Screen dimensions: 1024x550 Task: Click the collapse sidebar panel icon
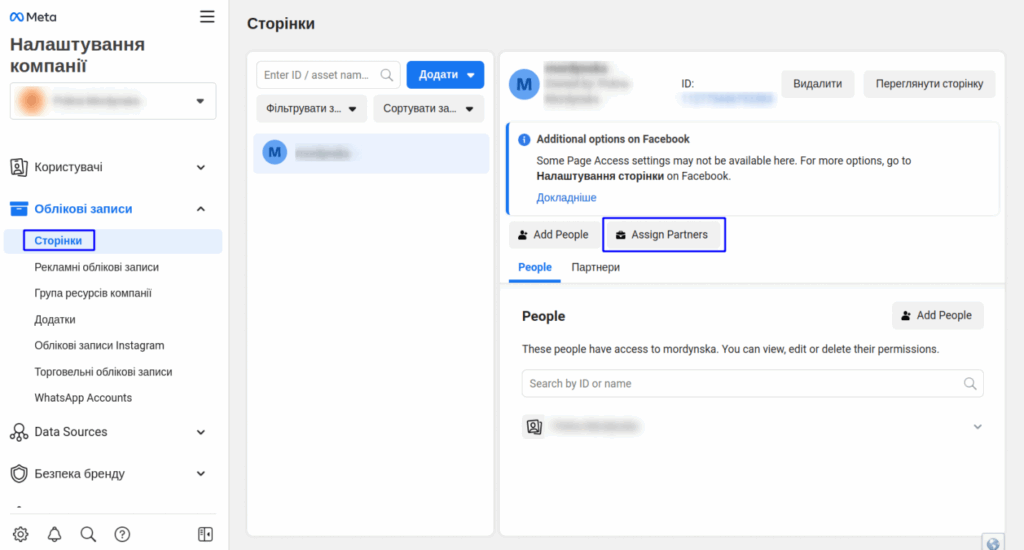pyautogui.click(x=205, y=534)
